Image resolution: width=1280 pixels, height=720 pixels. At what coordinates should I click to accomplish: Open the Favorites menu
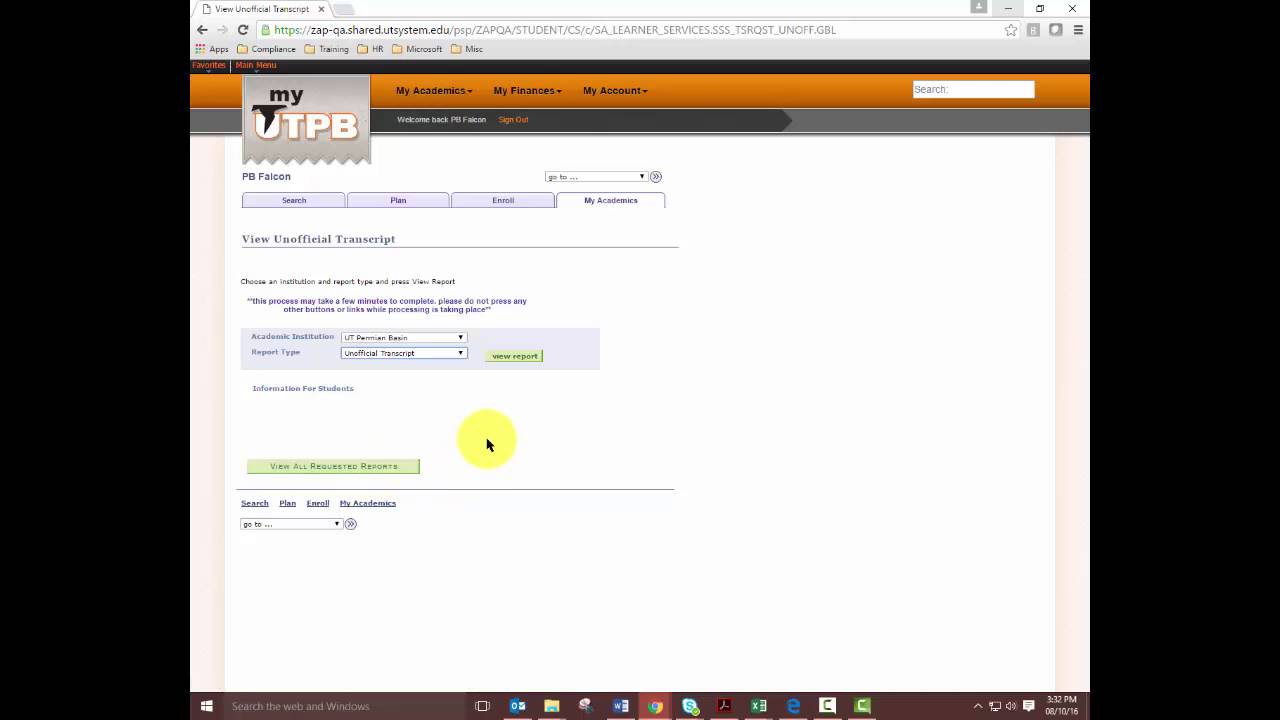209,65
